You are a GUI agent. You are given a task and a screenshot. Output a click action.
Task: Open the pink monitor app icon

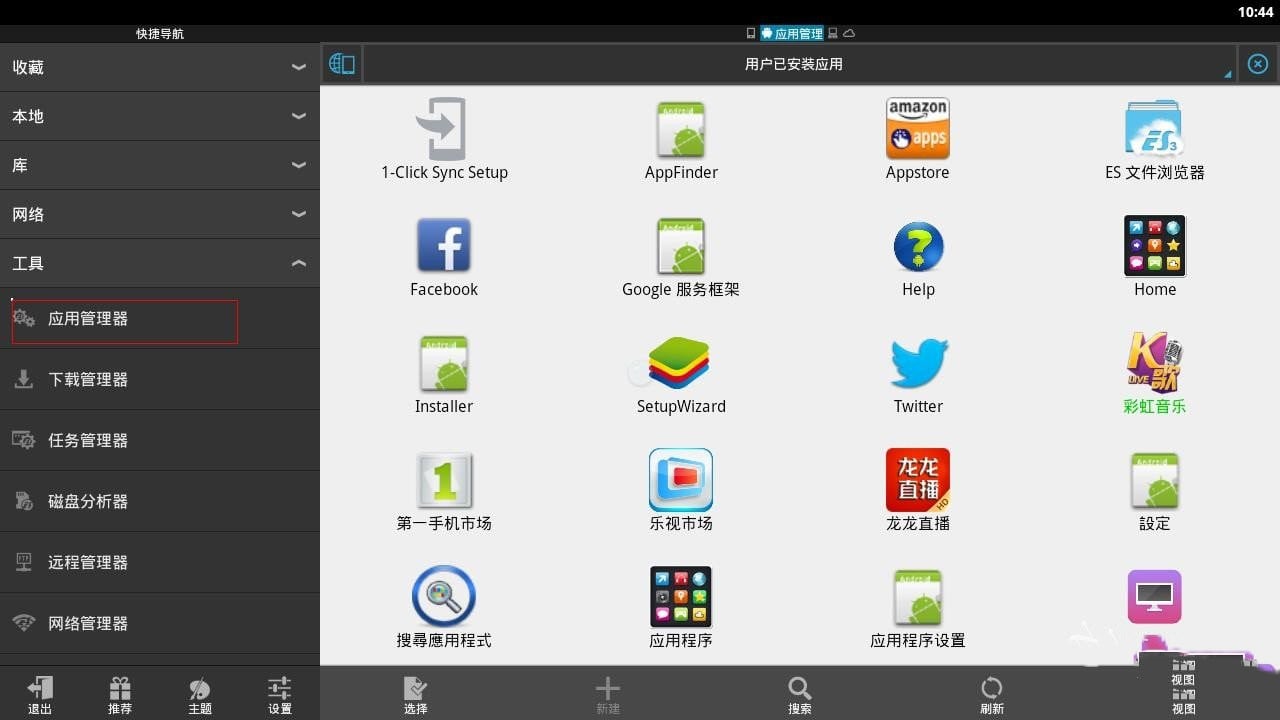1155,597
